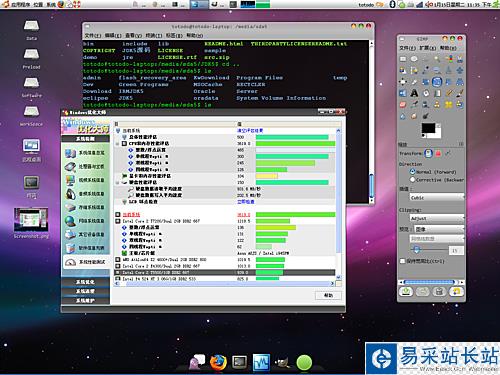Screen dimensions: 500x375
Task: Toggle Transform selection mode button
Action: pos(438,153)
